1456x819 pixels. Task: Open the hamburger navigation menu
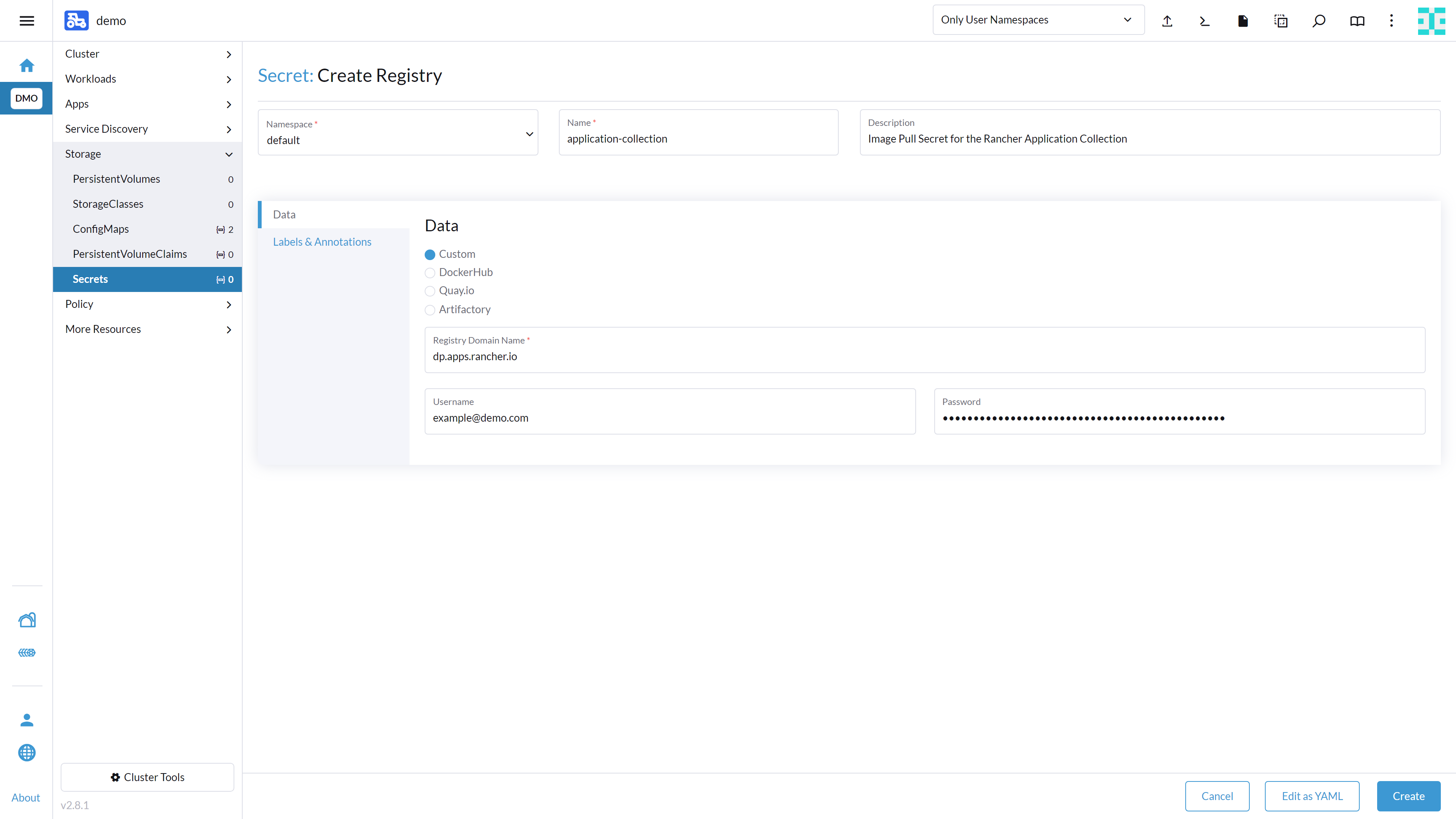point(27,21)
